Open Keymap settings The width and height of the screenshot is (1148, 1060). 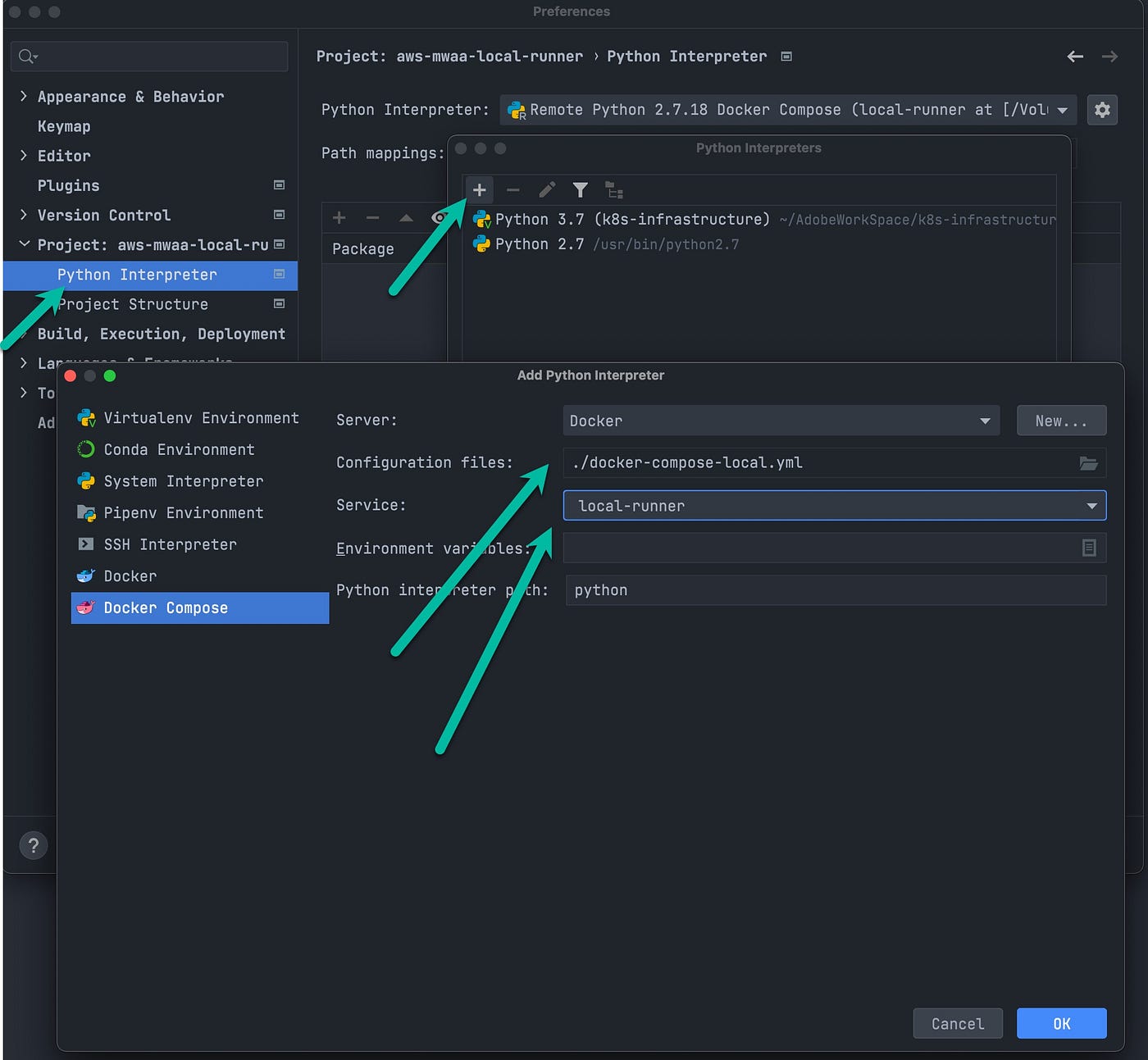click(64, 126)
